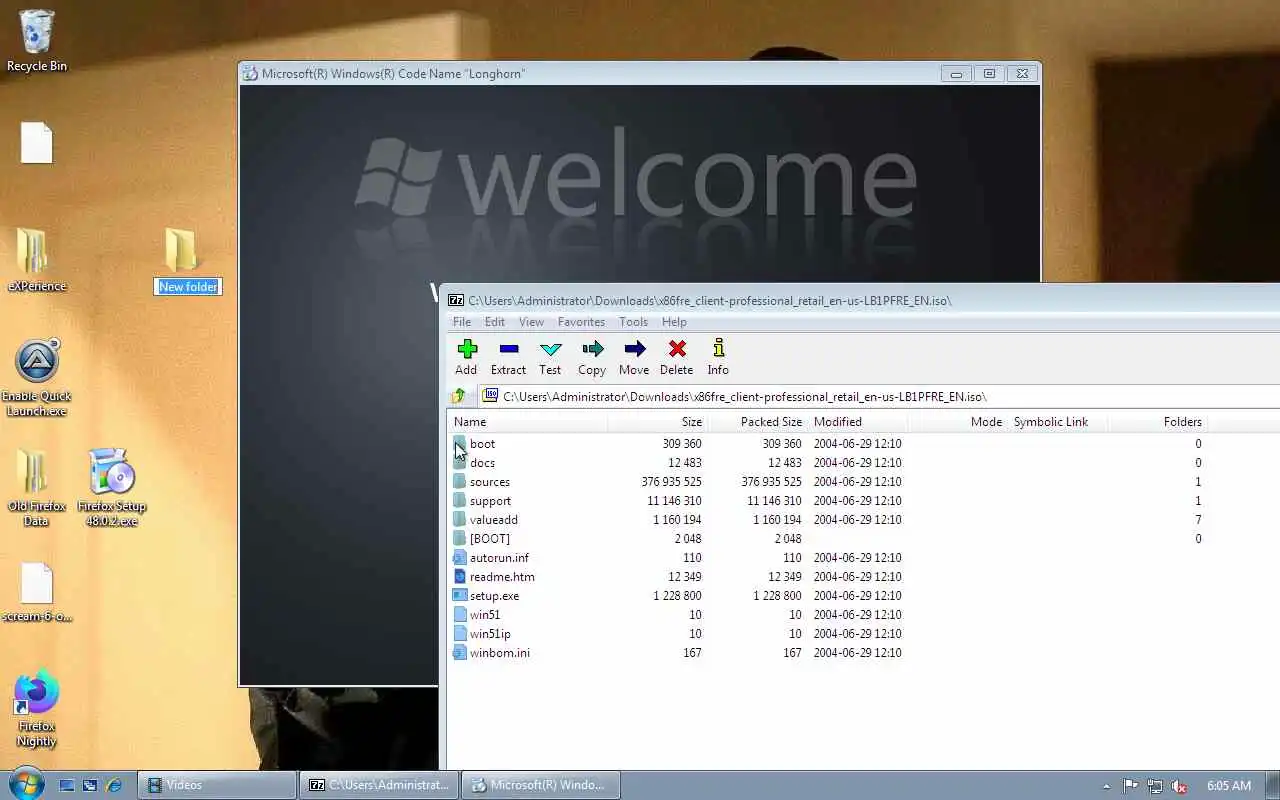Open the Windows Start orb

point(25,783)
